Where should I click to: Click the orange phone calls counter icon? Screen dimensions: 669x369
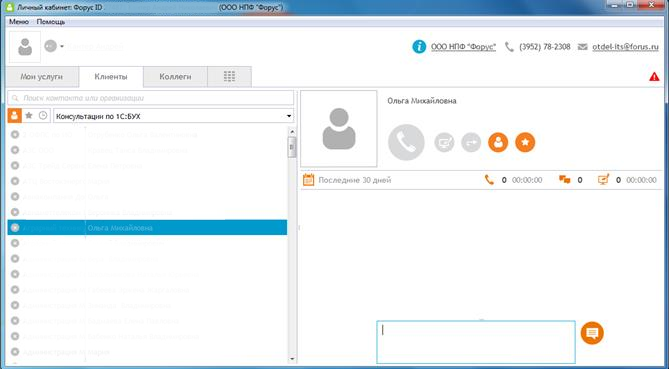pos(489,180)
